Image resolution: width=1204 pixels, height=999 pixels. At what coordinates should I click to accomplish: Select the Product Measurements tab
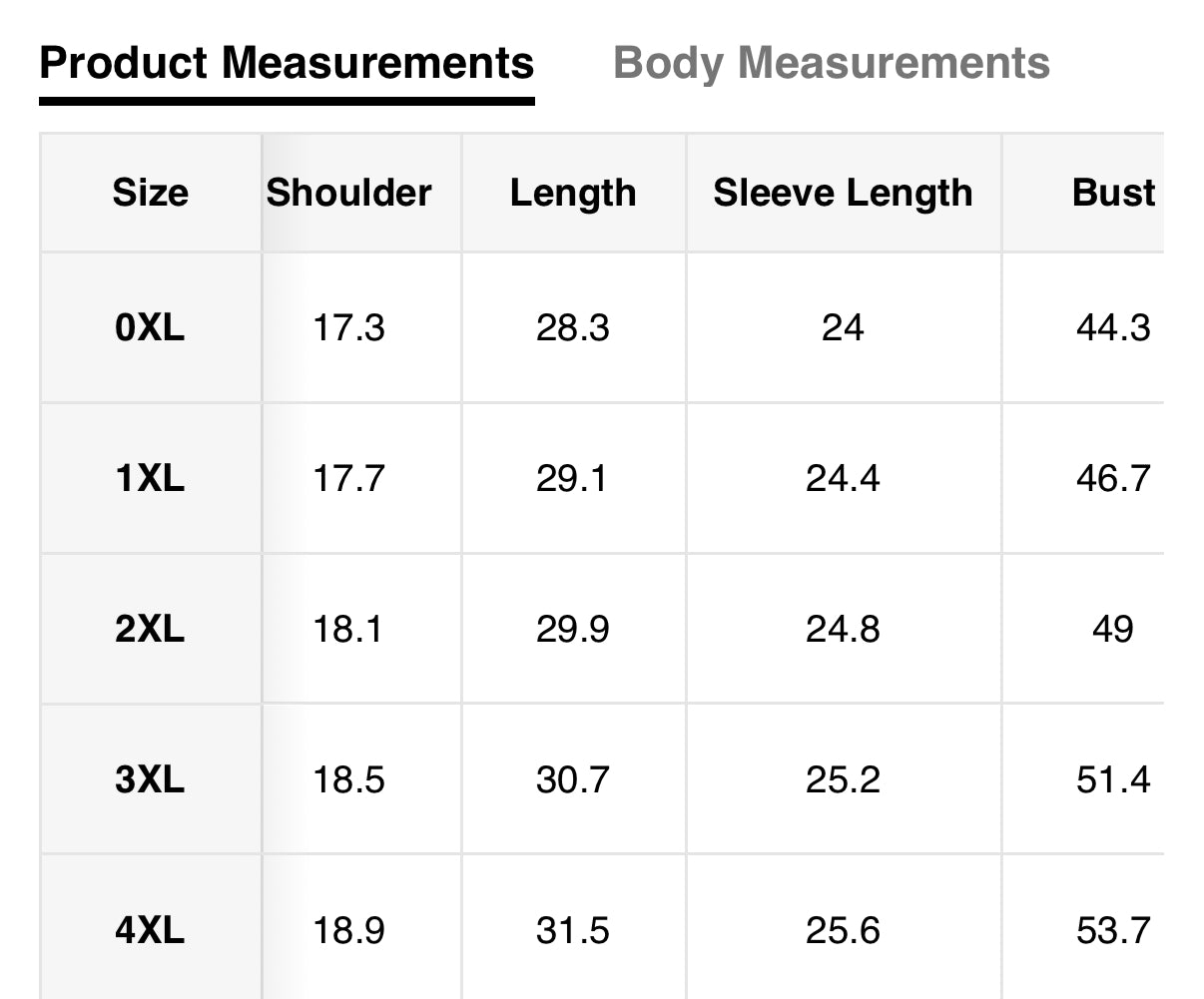[287, 63]
